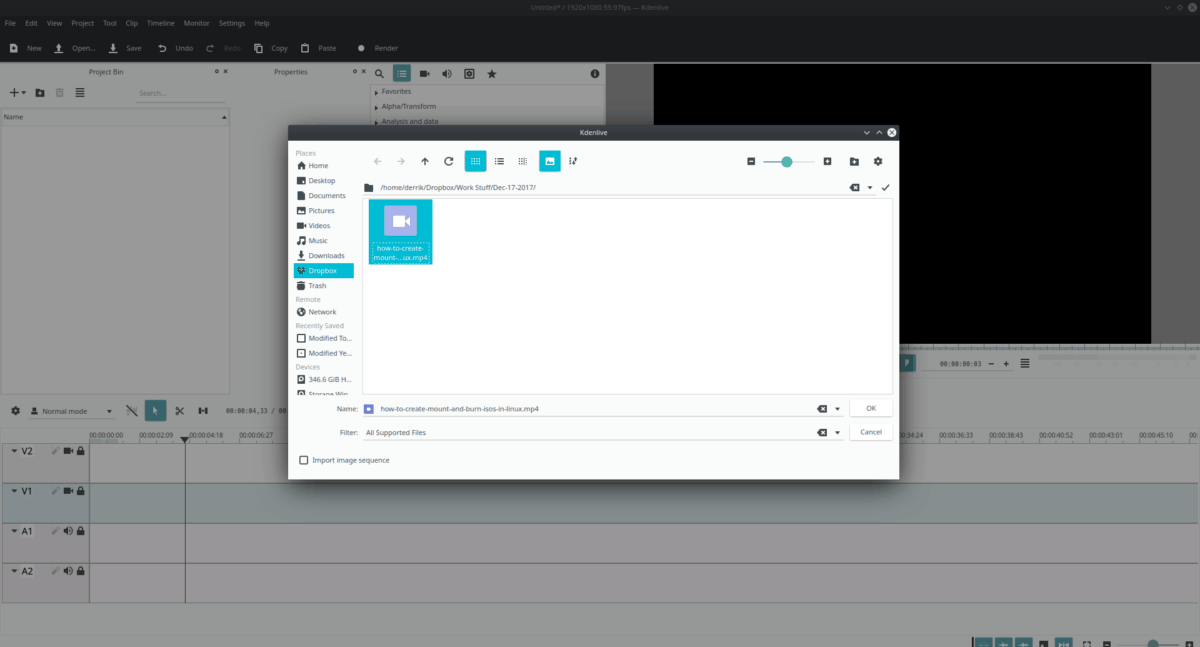
Task: Mute the A1 track
Action: 69,531
